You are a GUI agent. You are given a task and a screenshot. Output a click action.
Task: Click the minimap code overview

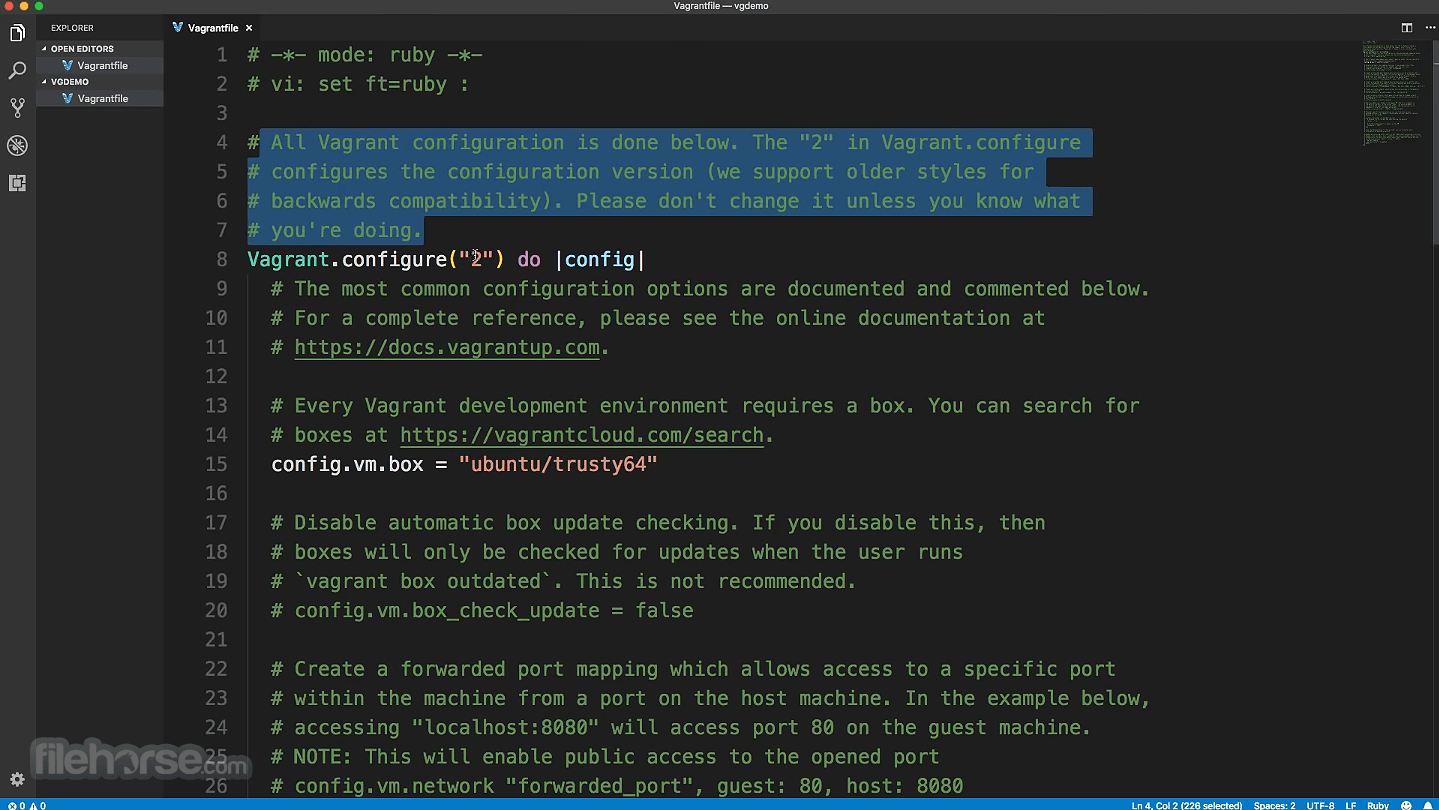1393,93
